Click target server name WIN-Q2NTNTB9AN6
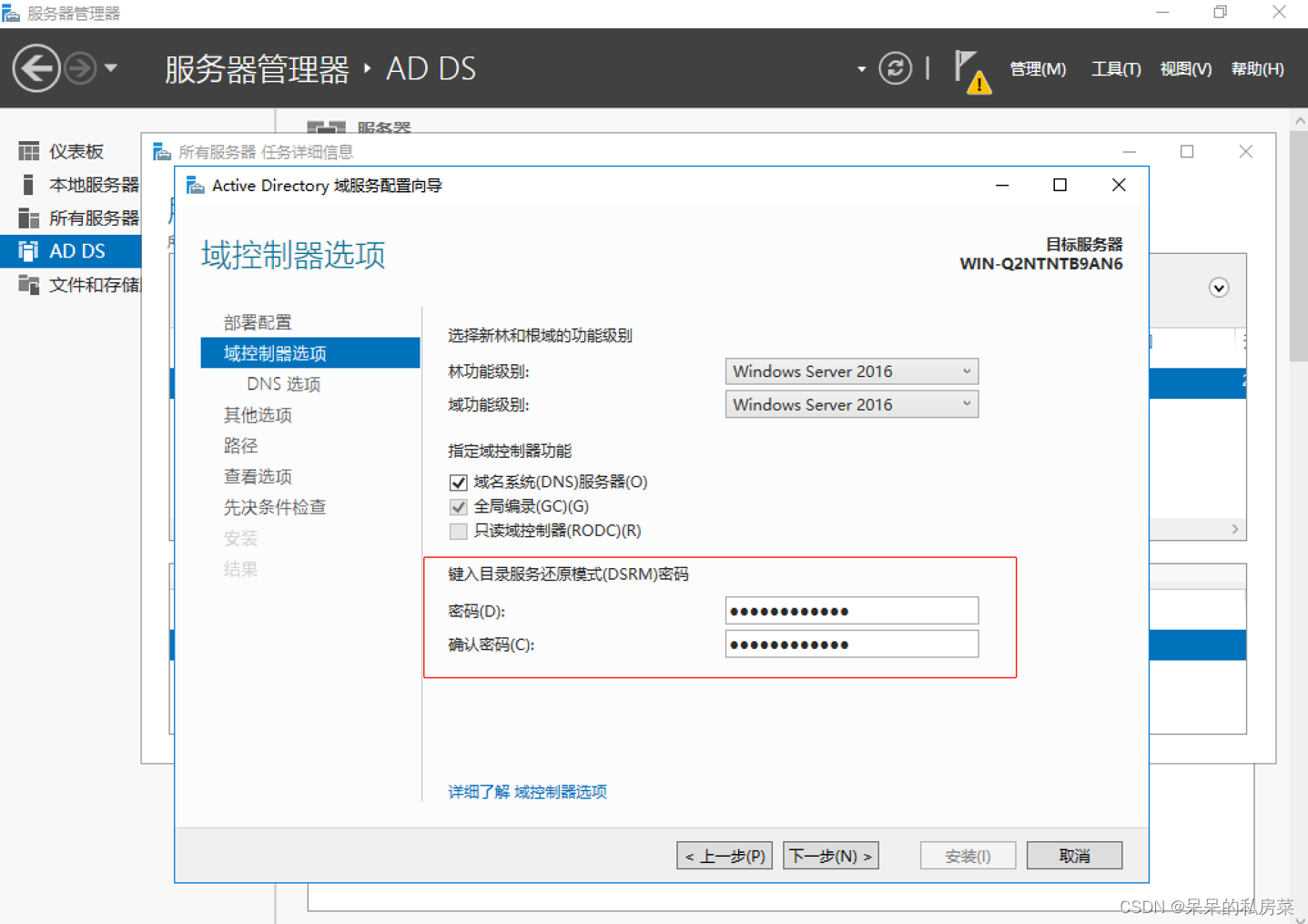Screen dimensions: 1308x924 (x=1041, y=264)
